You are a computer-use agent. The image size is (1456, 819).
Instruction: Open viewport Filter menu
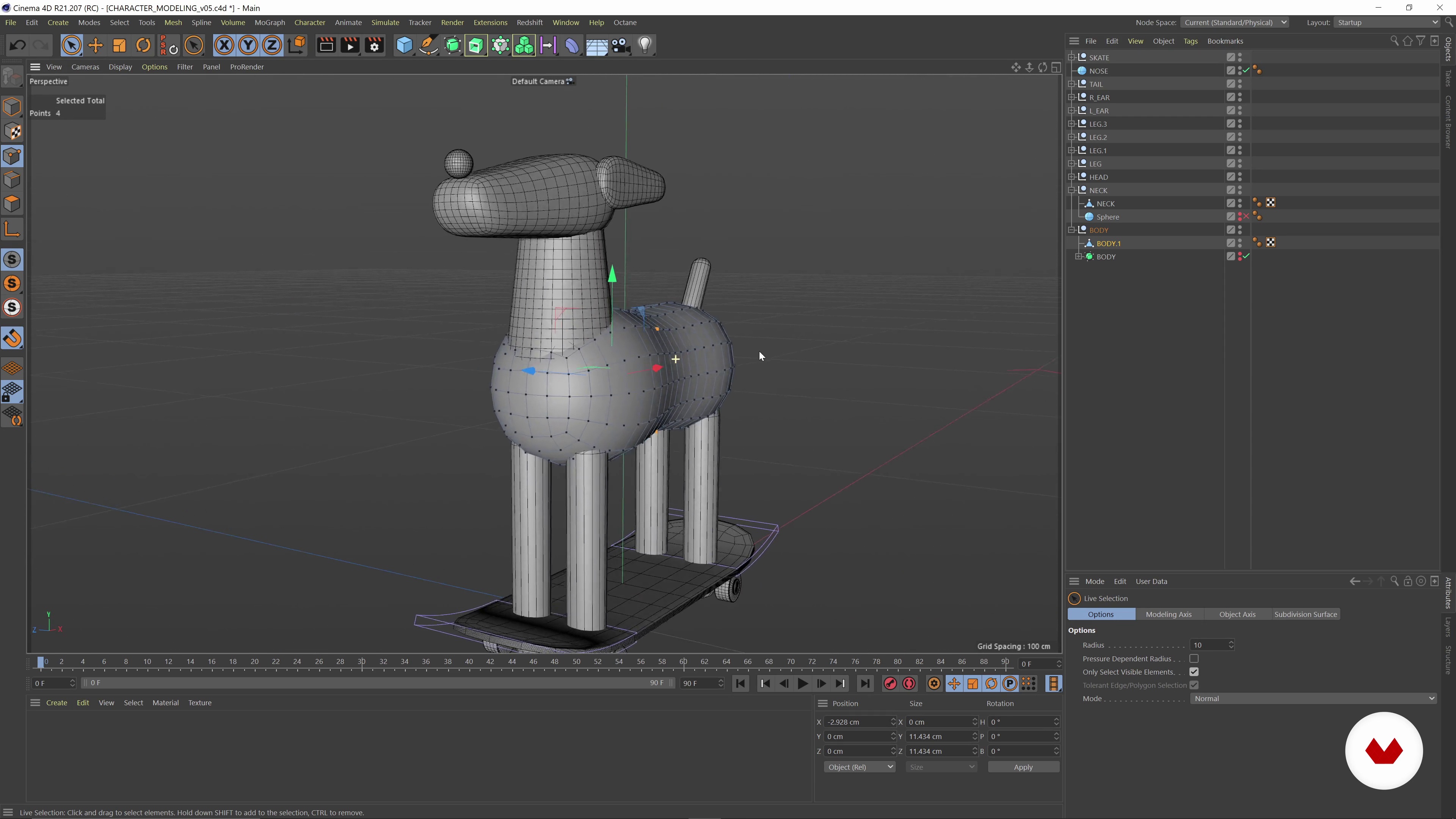click(185, 67)
